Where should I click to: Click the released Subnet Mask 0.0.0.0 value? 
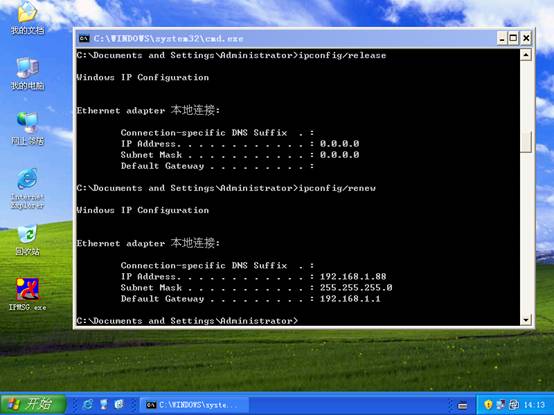pos(340,155)
